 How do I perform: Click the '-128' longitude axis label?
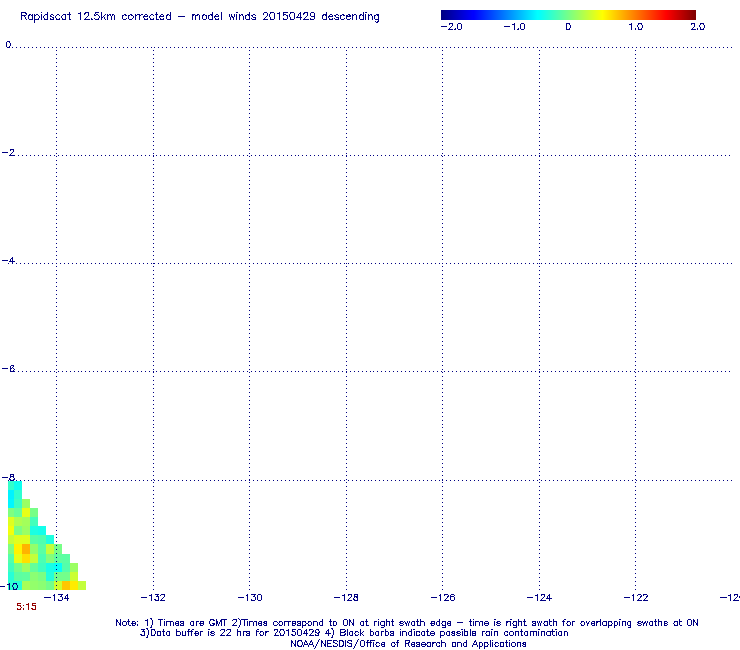coord(346,598)
